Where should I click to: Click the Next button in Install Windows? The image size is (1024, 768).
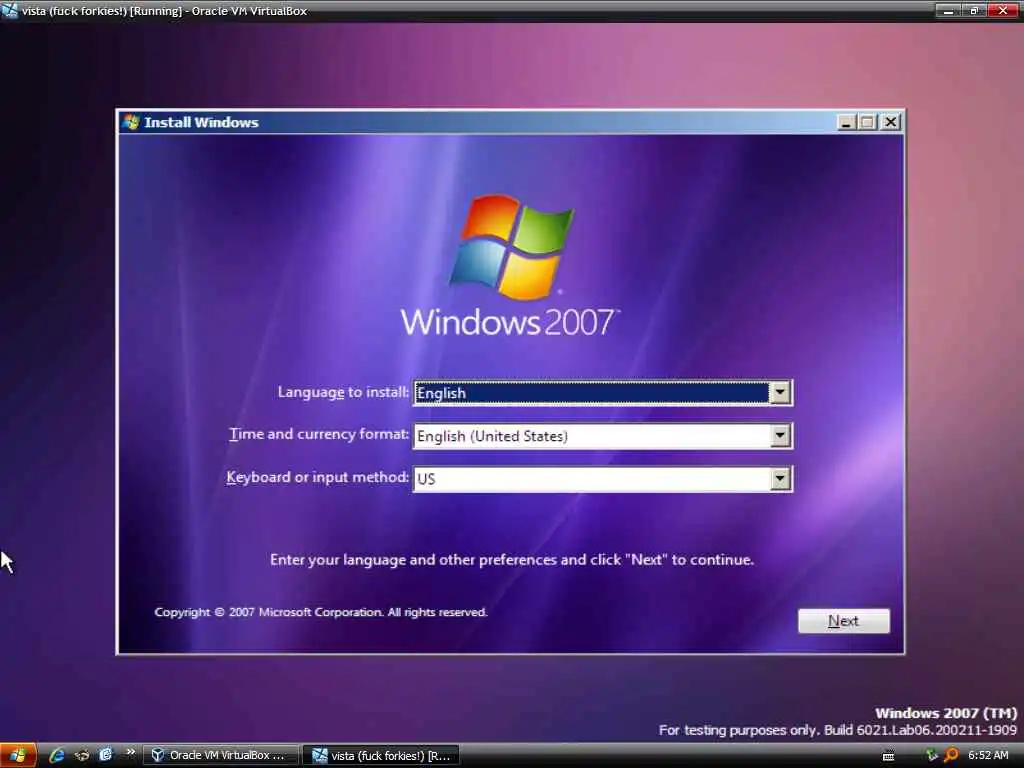pos(844,621)
